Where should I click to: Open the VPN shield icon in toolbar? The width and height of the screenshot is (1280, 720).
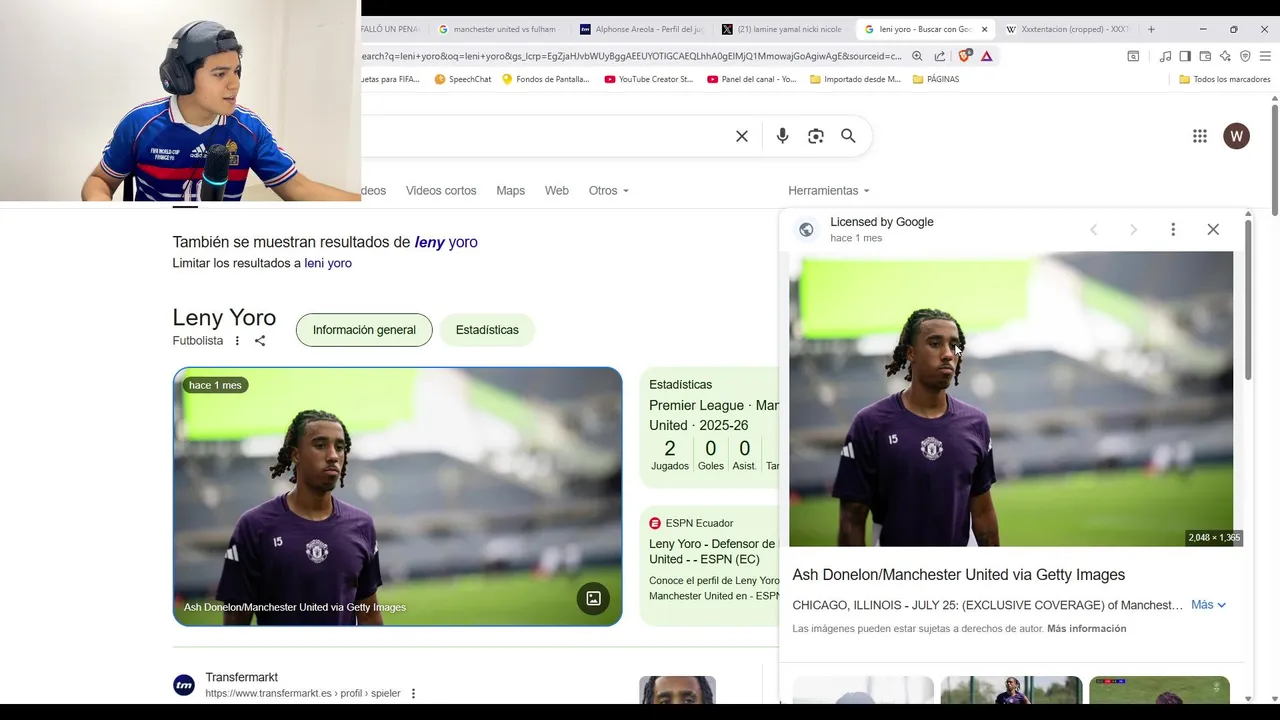[1245, 56]
